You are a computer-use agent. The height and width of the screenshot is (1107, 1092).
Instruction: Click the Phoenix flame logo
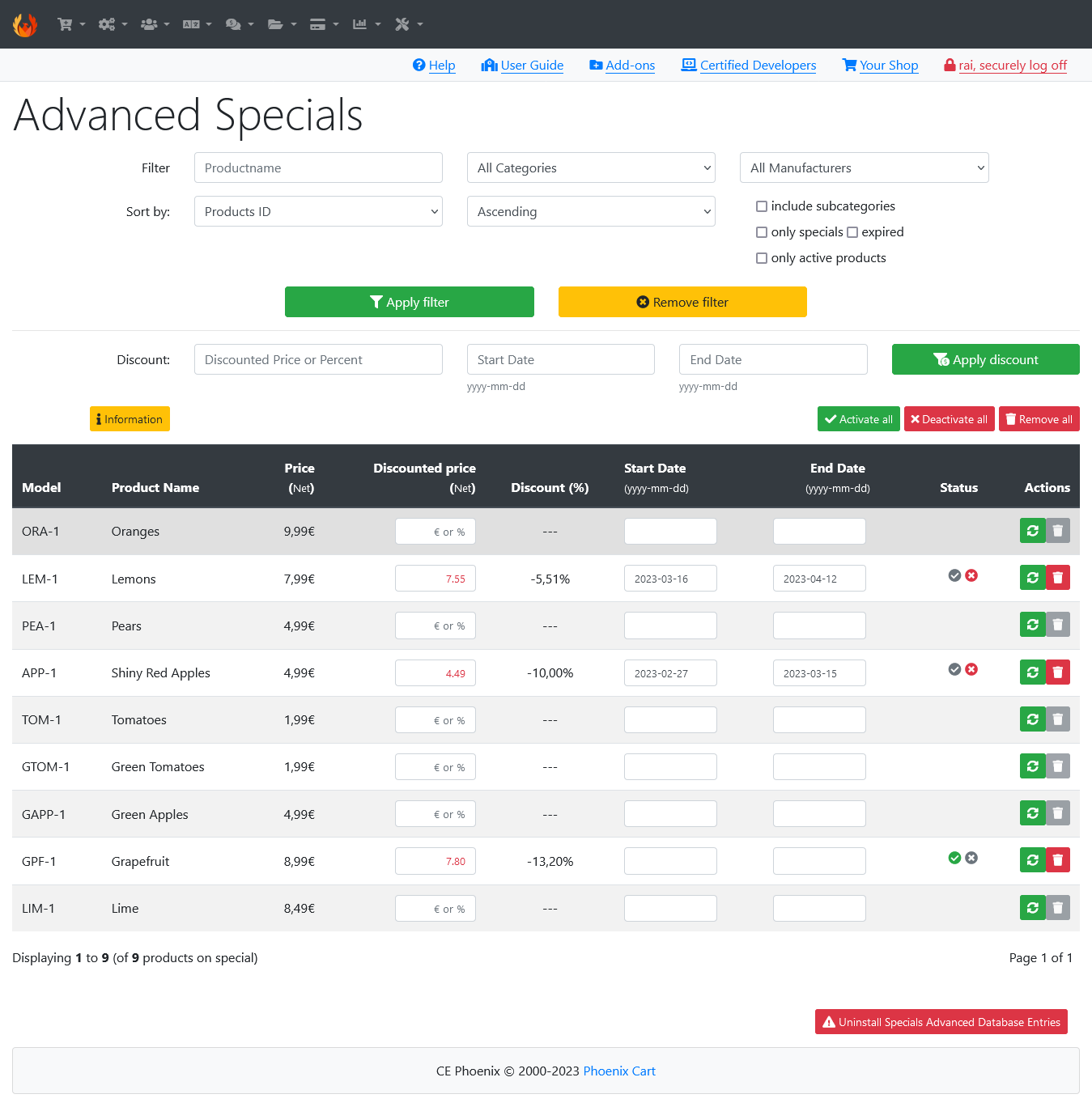[x=25, y=25]
